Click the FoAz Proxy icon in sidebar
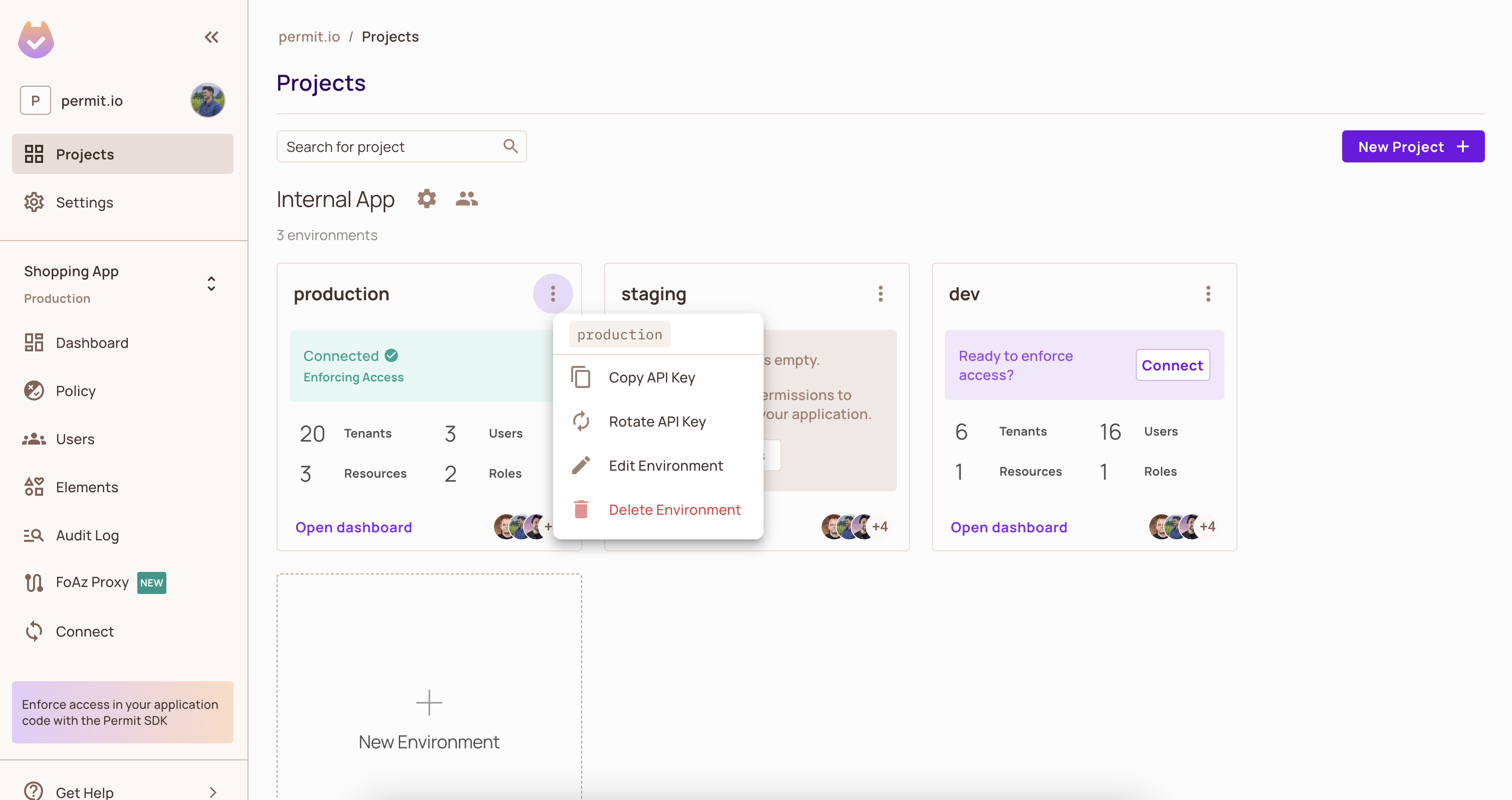Screen dimensions: 1512x800 (x=34, y=582)
